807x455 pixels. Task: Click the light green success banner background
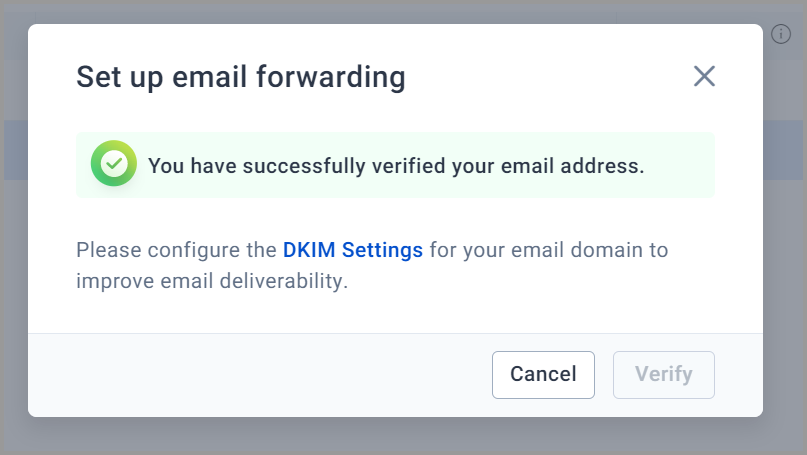click(x=395, y=165)
